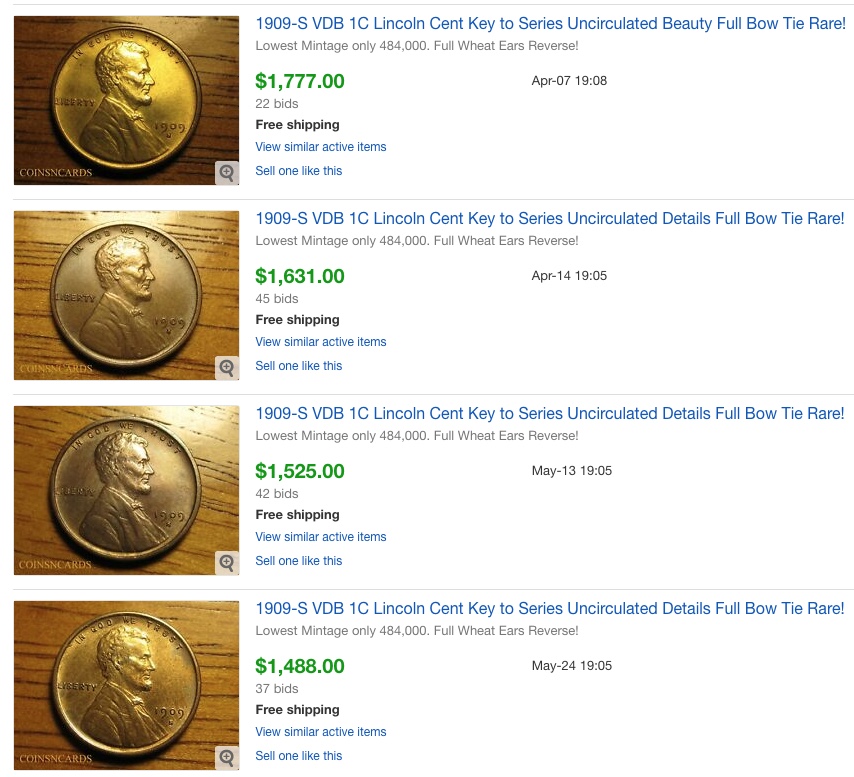Open the coin thumbnail of the May-13 listing
Screen dimensions: 854x777
[x=126, y=490]
